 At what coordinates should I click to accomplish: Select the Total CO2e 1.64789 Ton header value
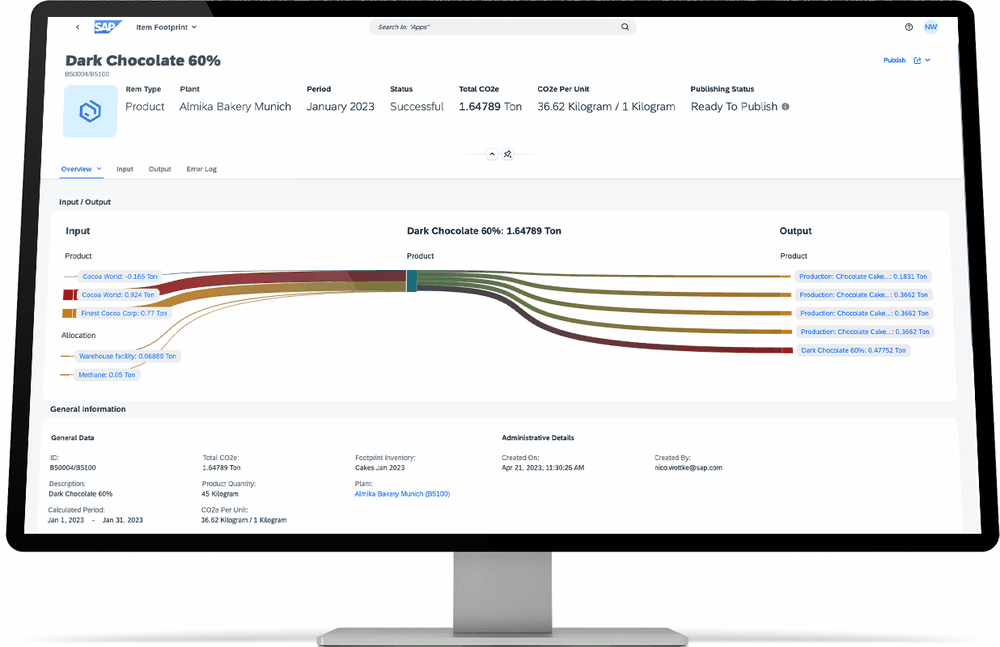[x=490, y=107]
